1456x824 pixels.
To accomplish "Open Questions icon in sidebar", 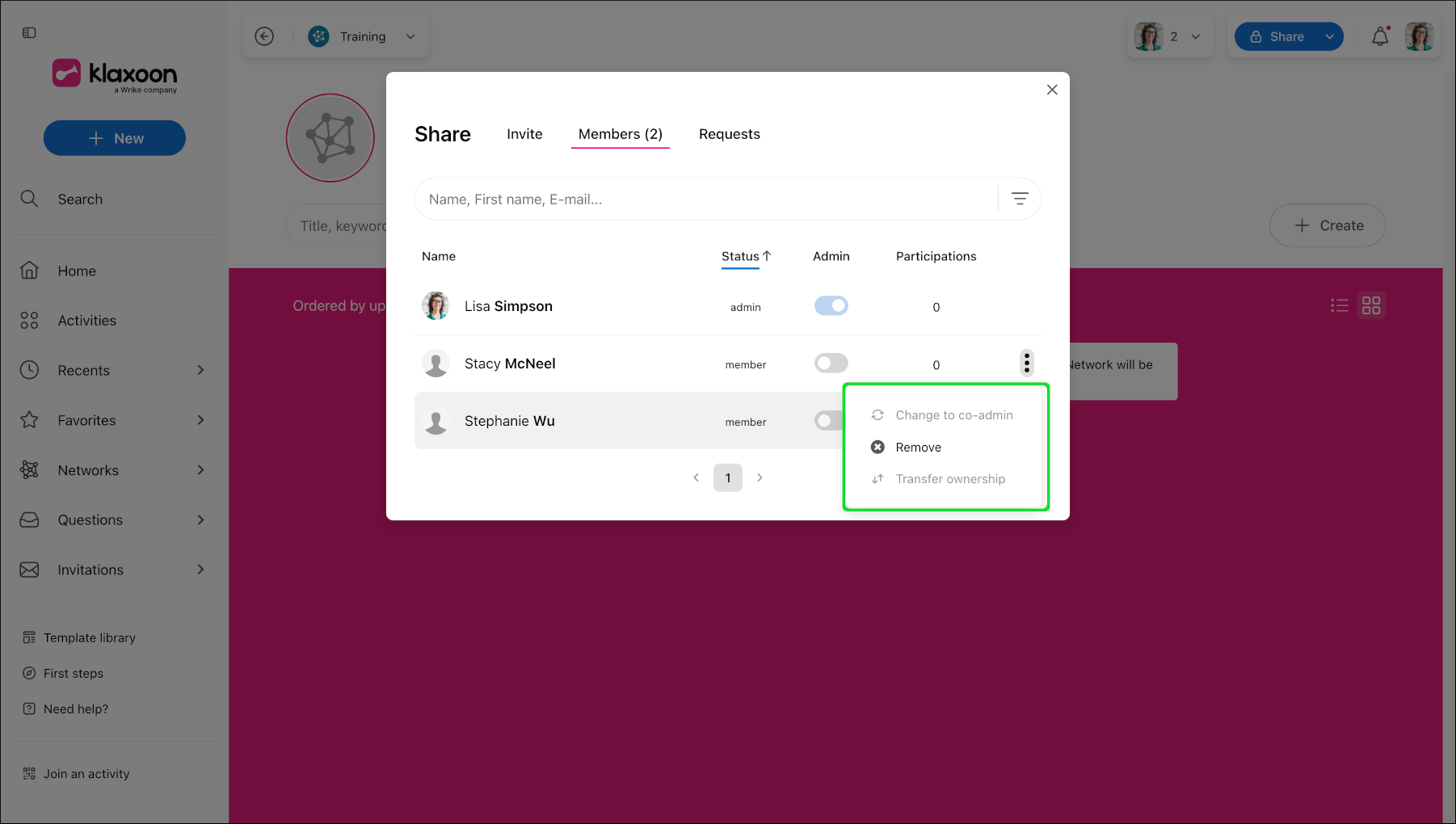I will [x=29, y=520].
